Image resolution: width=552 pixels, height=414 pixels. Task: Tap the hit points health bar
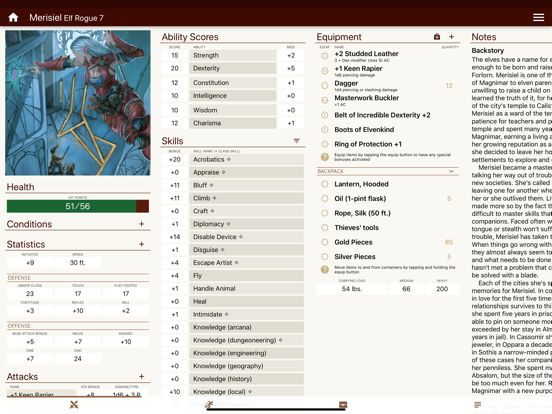pos(78,206)
